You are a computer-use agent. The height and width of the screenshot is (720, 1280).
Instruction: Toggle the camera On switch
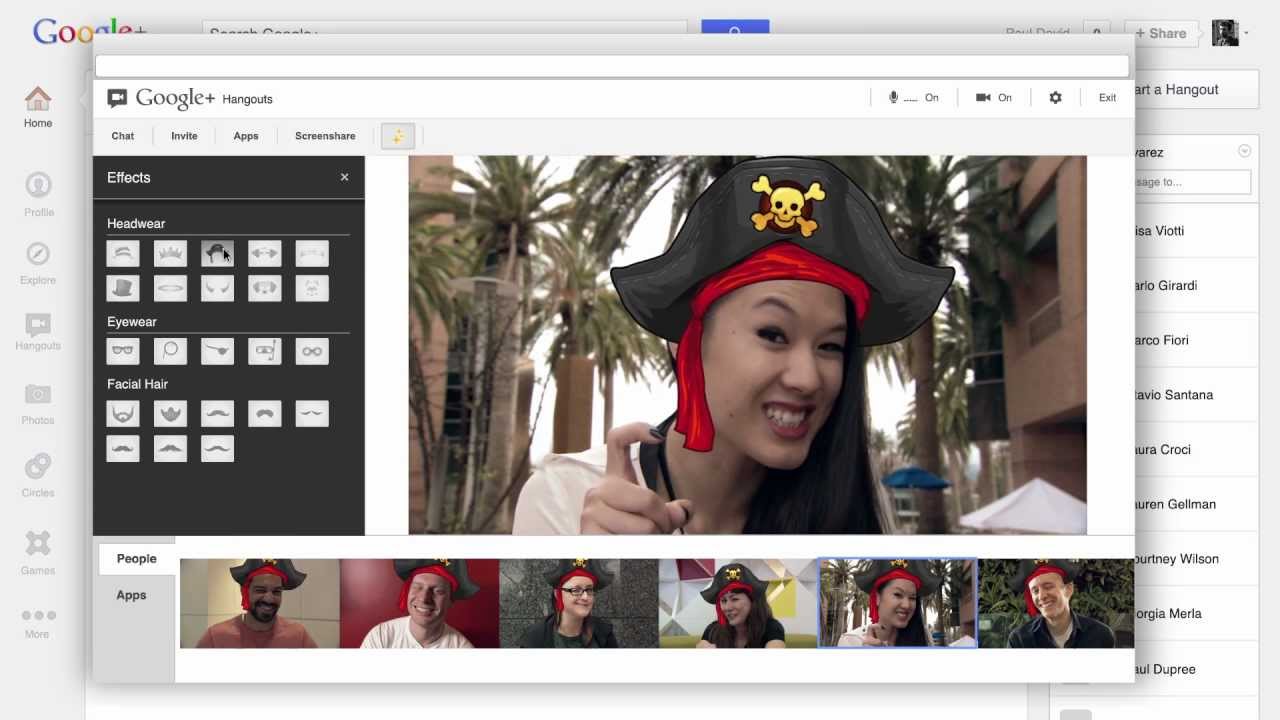click(994, 98)
